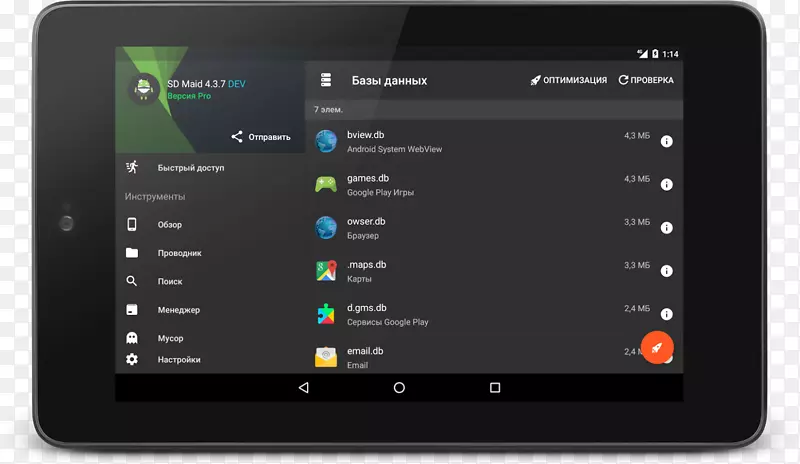Select the Браузер globe icon

(x=326, y=228)
